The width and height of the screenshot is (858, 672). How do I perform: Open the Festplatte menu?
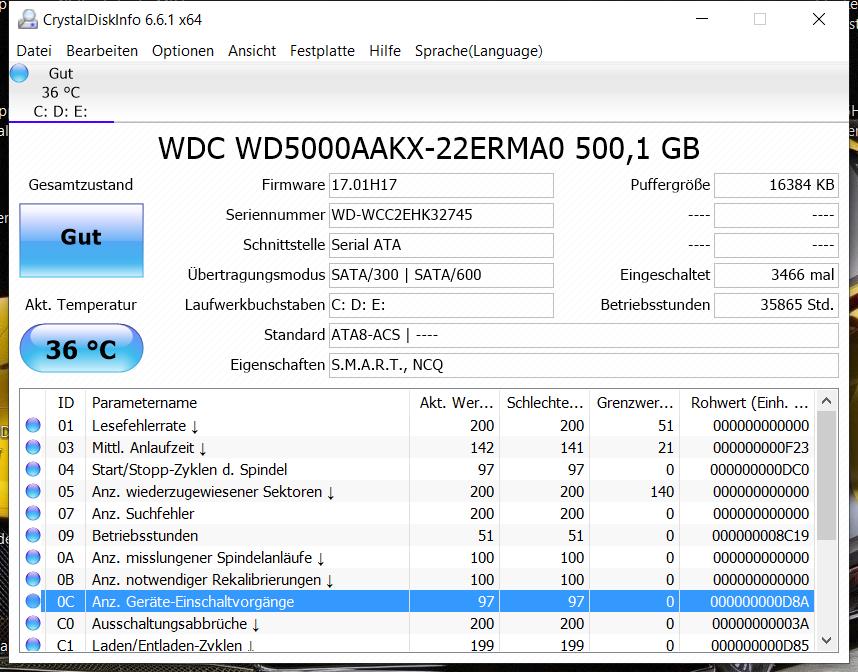coord(322,51)
